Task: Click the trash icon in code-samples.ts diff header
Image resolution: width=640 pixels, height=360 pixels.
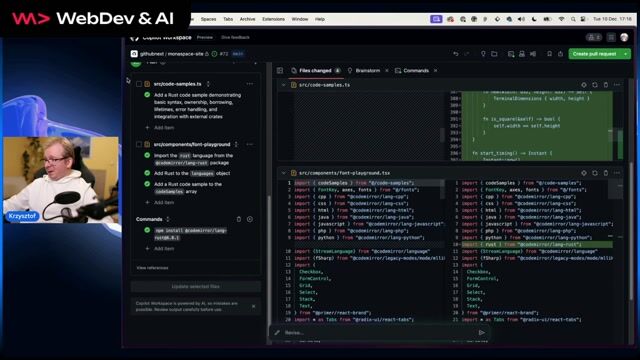Action: tap(606, 85)
